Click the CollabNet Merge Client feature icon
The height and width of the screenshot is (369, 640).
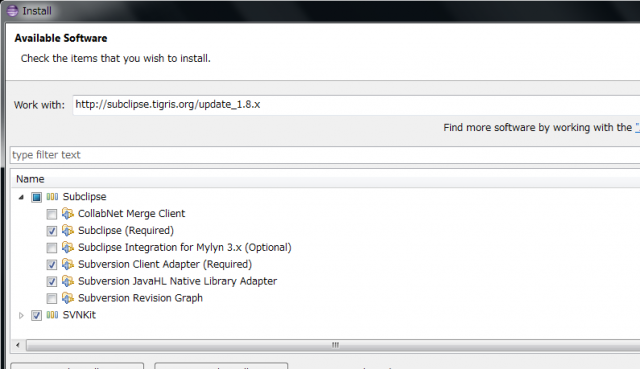coord(68,213)
